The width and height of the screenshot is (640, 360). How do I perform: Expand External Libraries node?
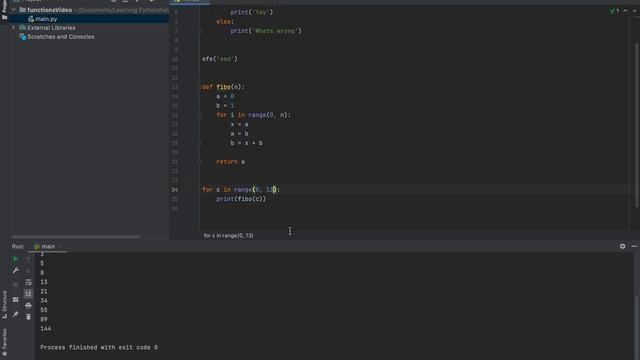13,28
